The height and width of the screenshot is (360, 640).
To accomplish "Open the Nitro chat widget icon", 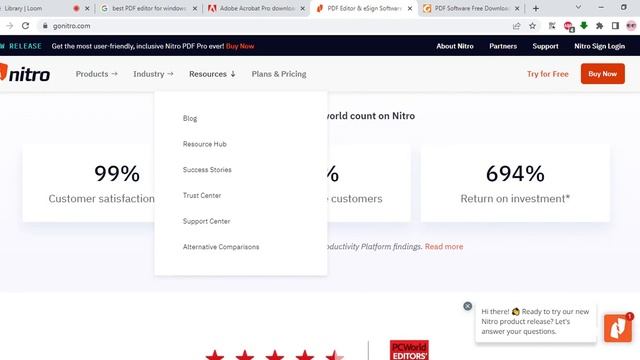I will tap(618, 328).
